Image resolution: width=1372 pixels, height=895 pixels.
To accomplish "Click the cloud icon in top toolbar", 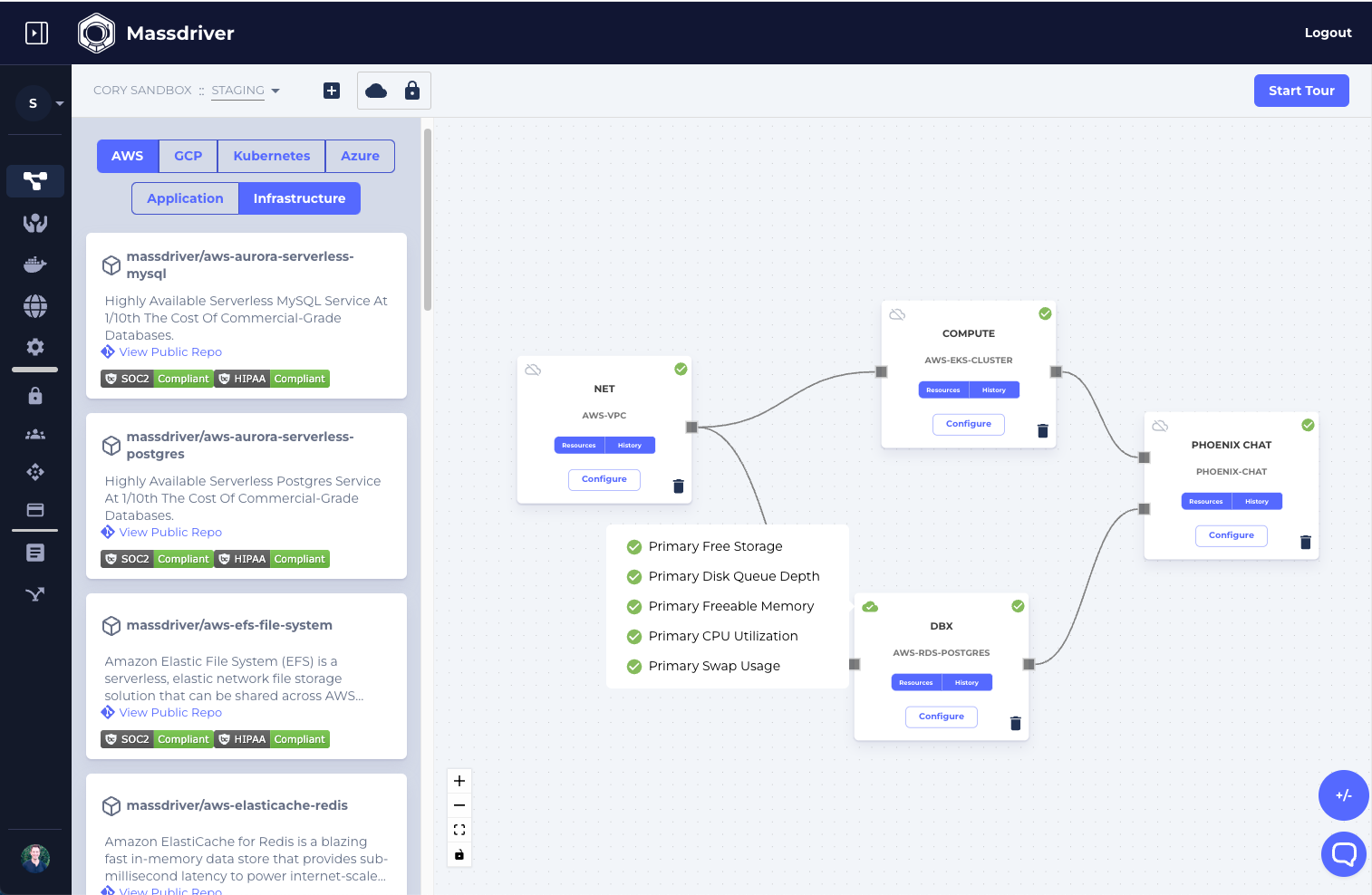I will coord(376,91).
